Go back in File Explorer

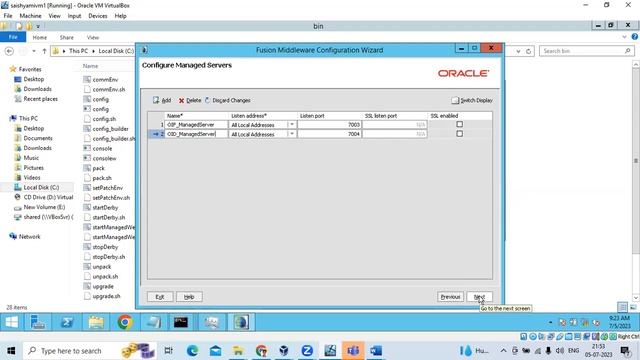pyautogui.click(x=9, y=51)
